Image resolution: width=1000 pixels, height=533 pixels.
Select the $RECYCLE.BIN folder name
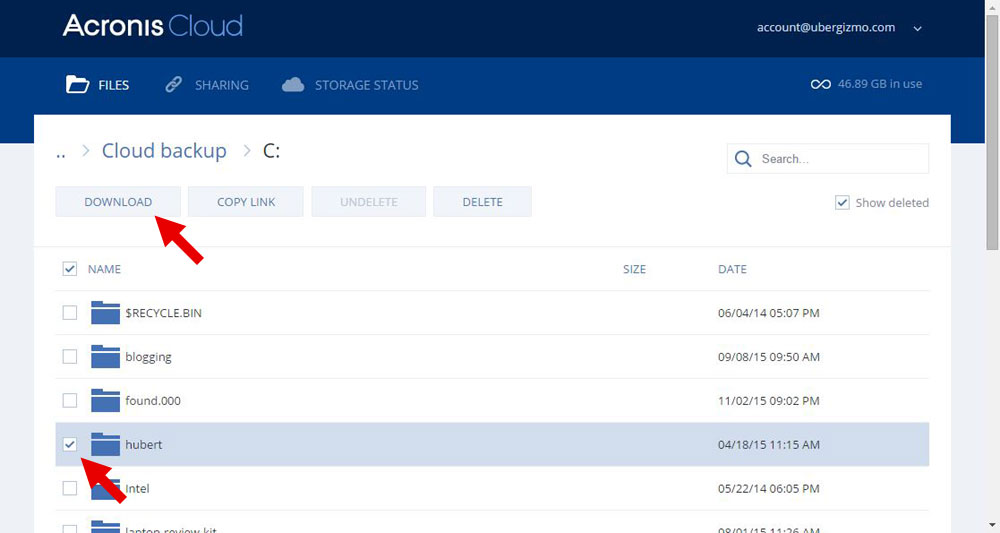point(163,313)
